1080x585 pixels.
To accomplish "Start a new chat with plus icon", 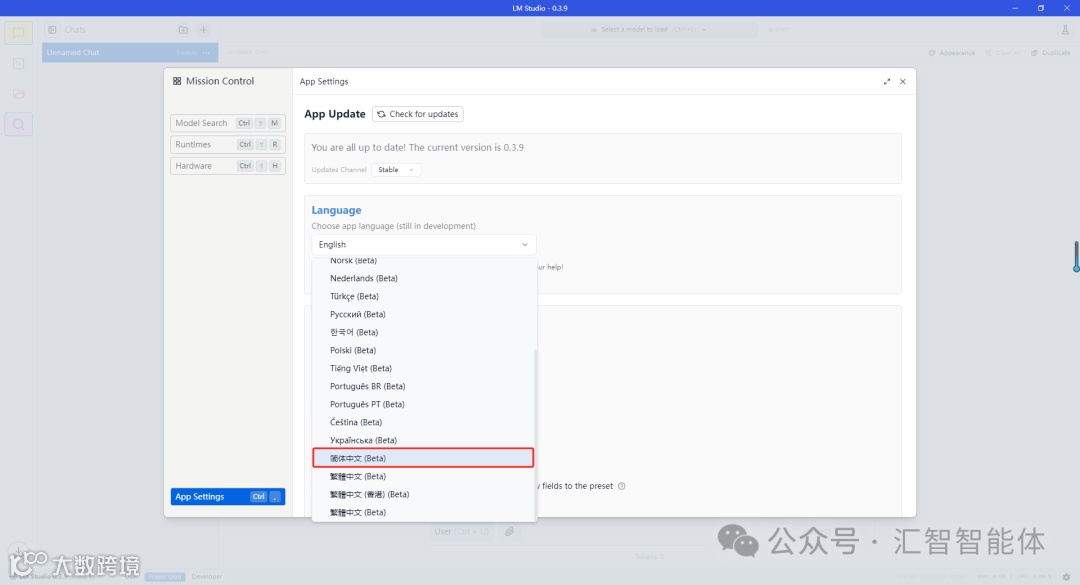I will (203, 30).
